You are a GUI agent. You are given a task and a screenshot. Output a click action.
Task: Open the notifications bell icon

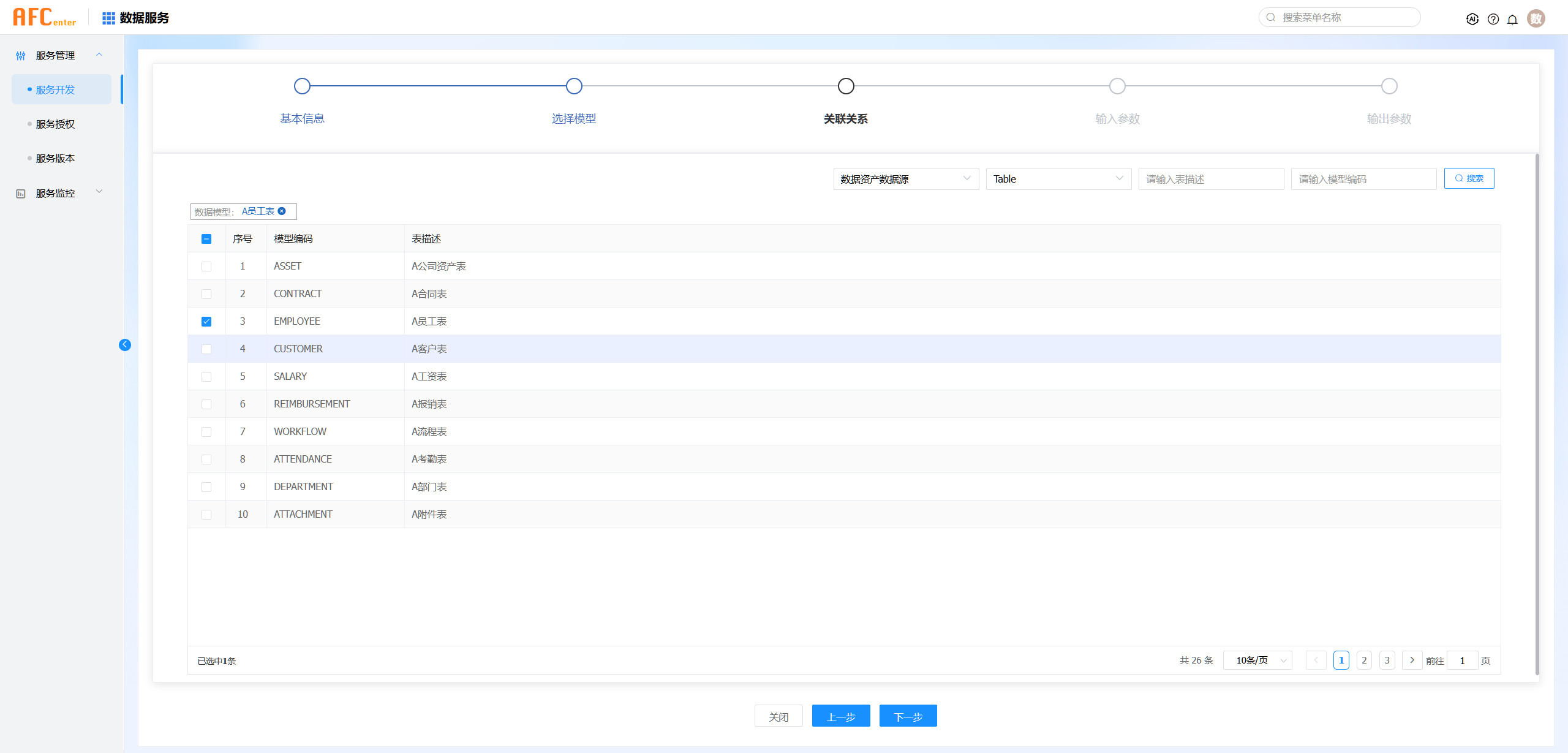(1512, 19)
